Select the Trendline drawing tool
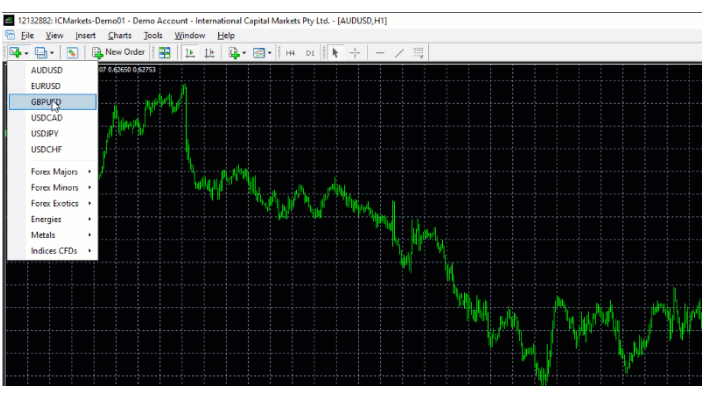The width and height of the screenshot is (708, 394). point(399,53)
